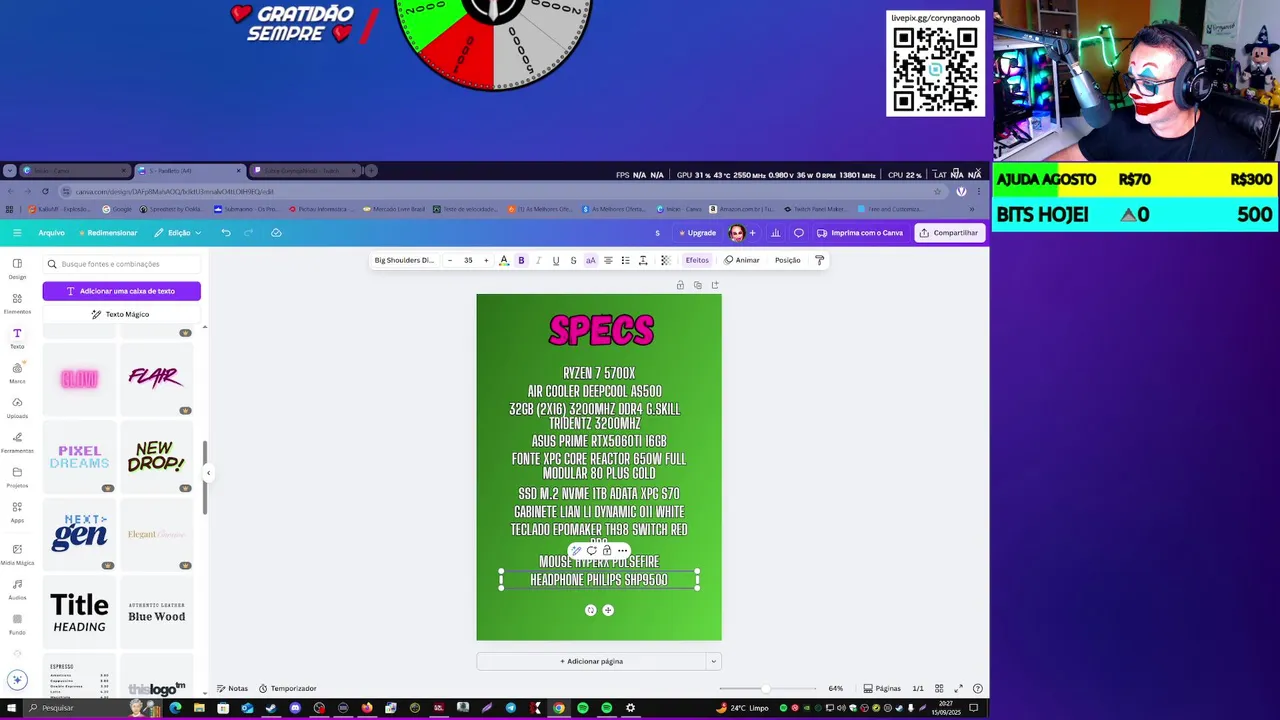This screenshot has width=1280, height=720.
Task: Open the Efeitos text effects panel
Action: tap(697, 260)
